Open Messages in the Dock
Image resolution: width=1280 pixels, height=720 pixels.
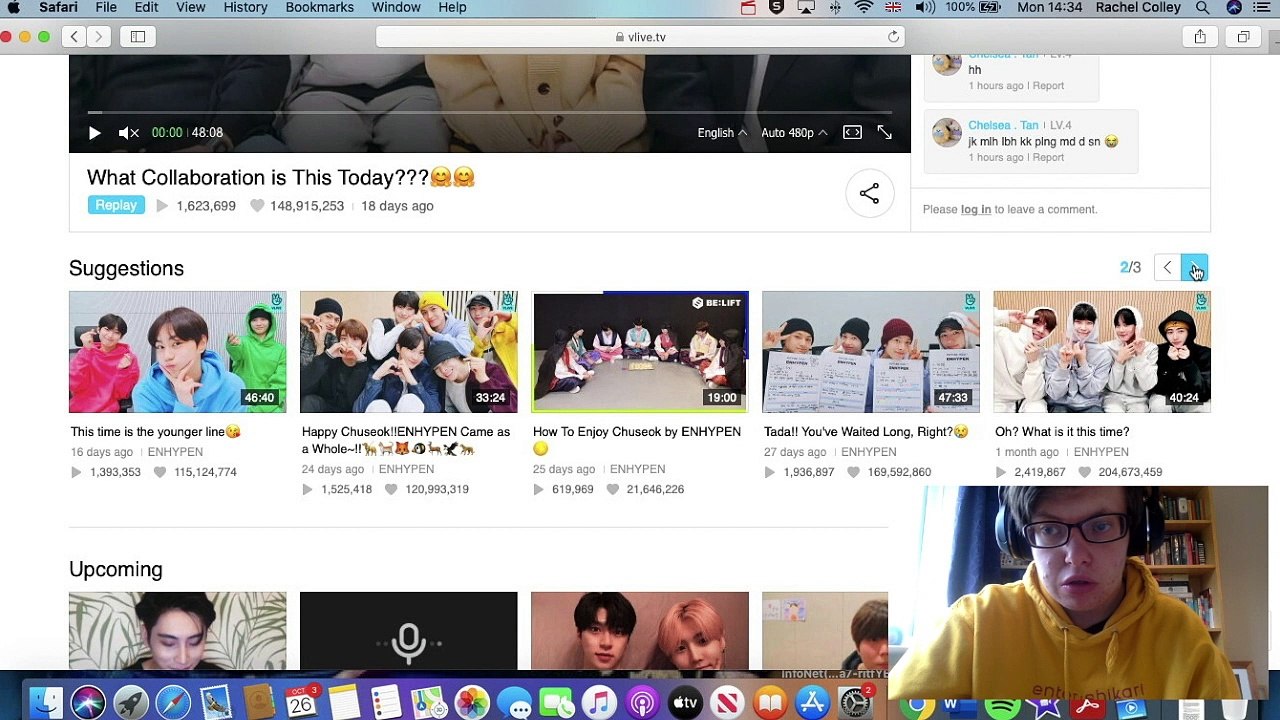point(514,703)
